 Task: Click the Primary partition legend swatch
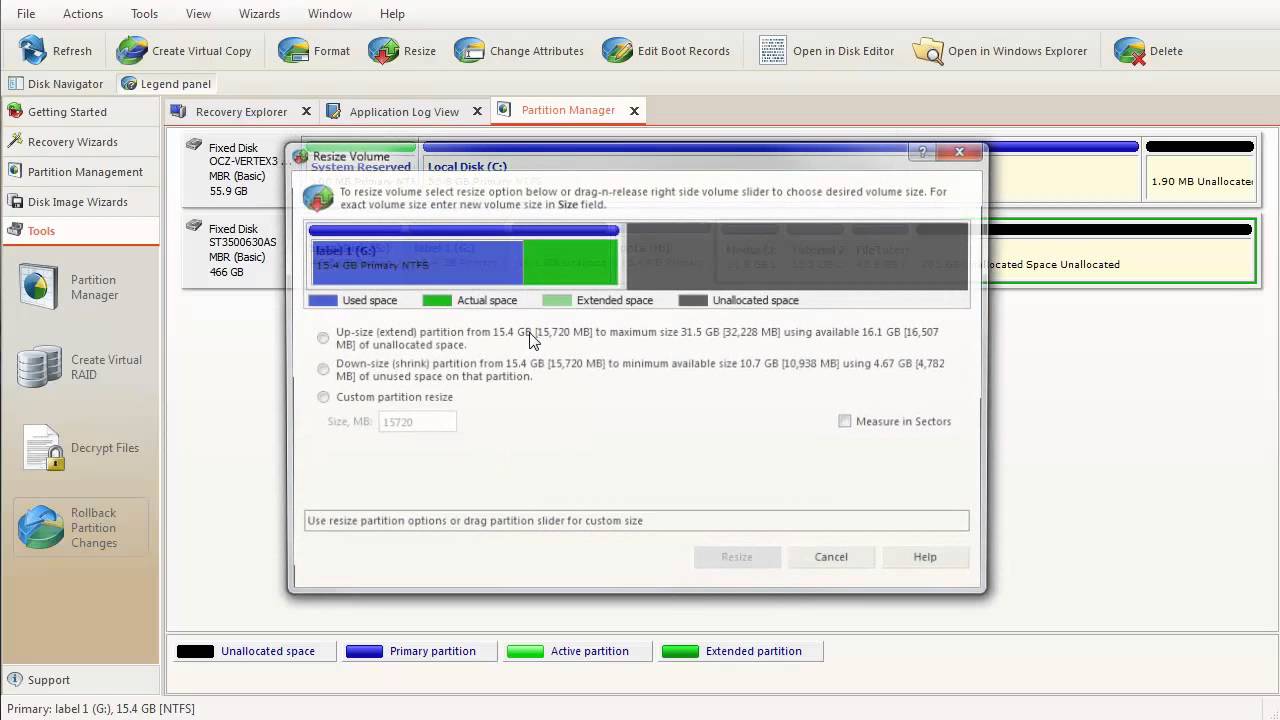(364, 651)
